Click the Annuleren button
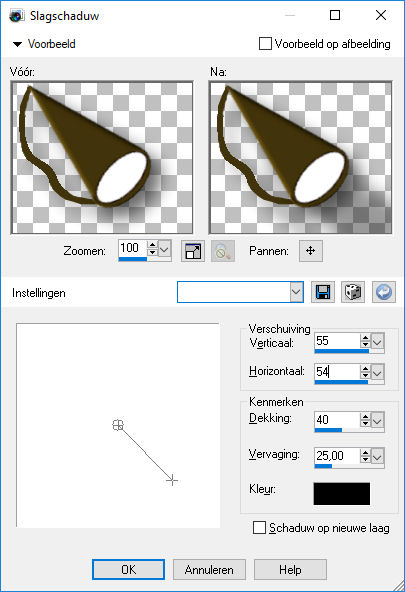 point(209,569)
